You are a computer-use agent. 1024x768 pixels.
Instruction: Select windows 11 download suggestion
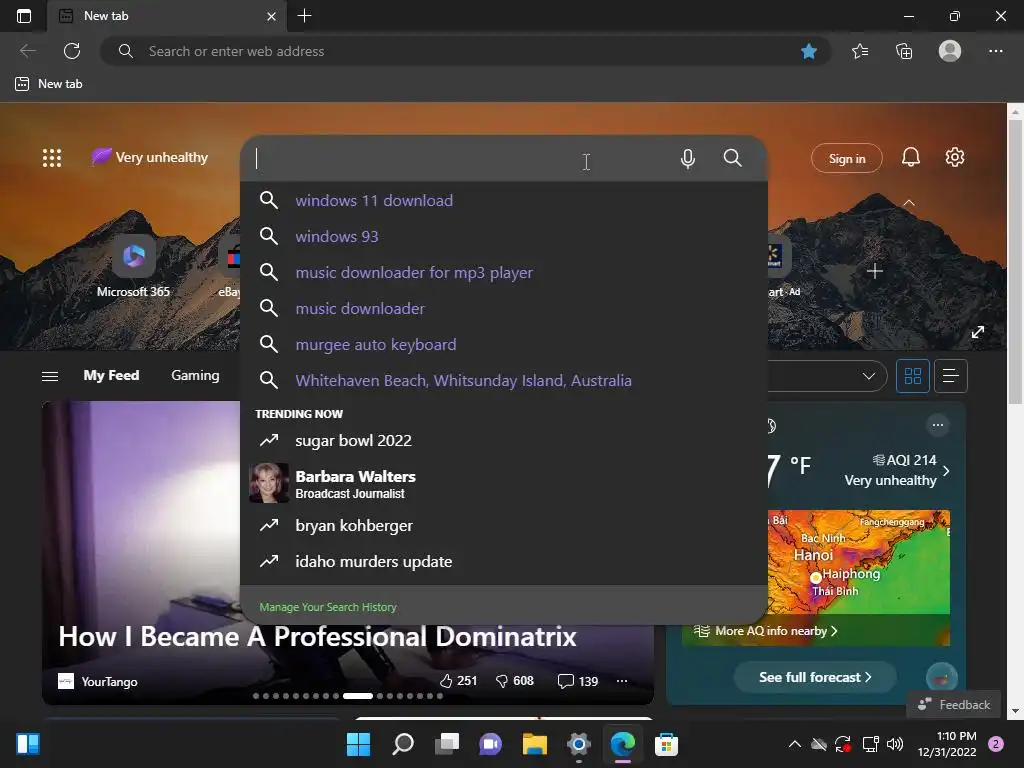[x=504, y=200]
